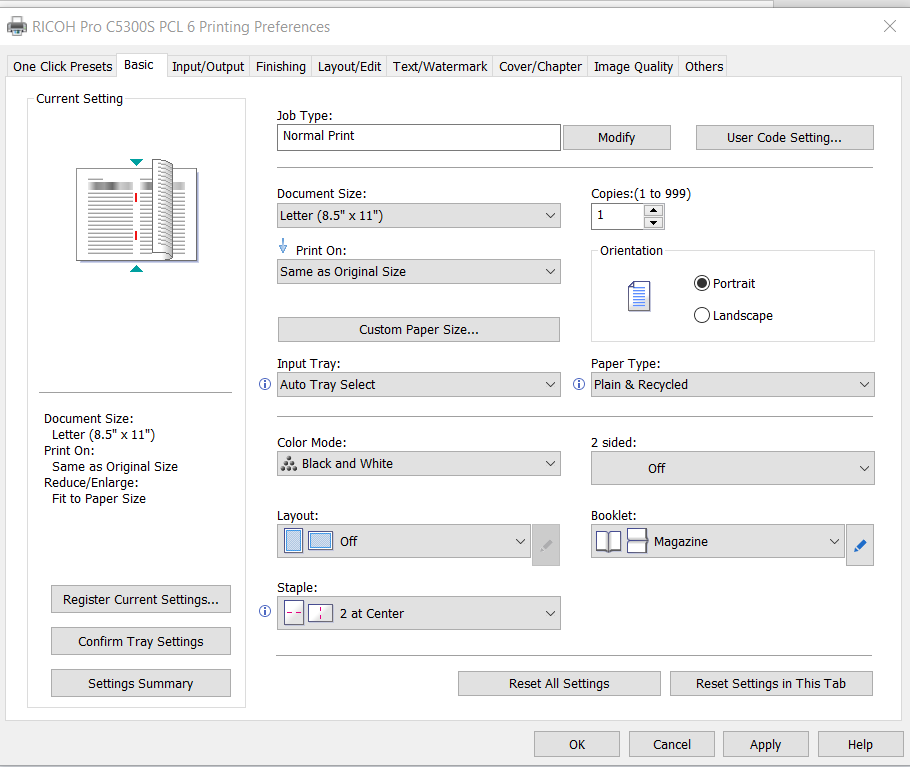
Task: Click the Apply button
Action: [765, 744]
